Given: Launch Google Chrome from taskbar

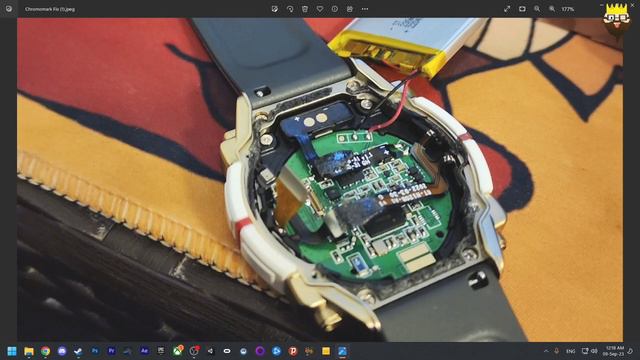Looking at the screenshot, I should 45,351.
